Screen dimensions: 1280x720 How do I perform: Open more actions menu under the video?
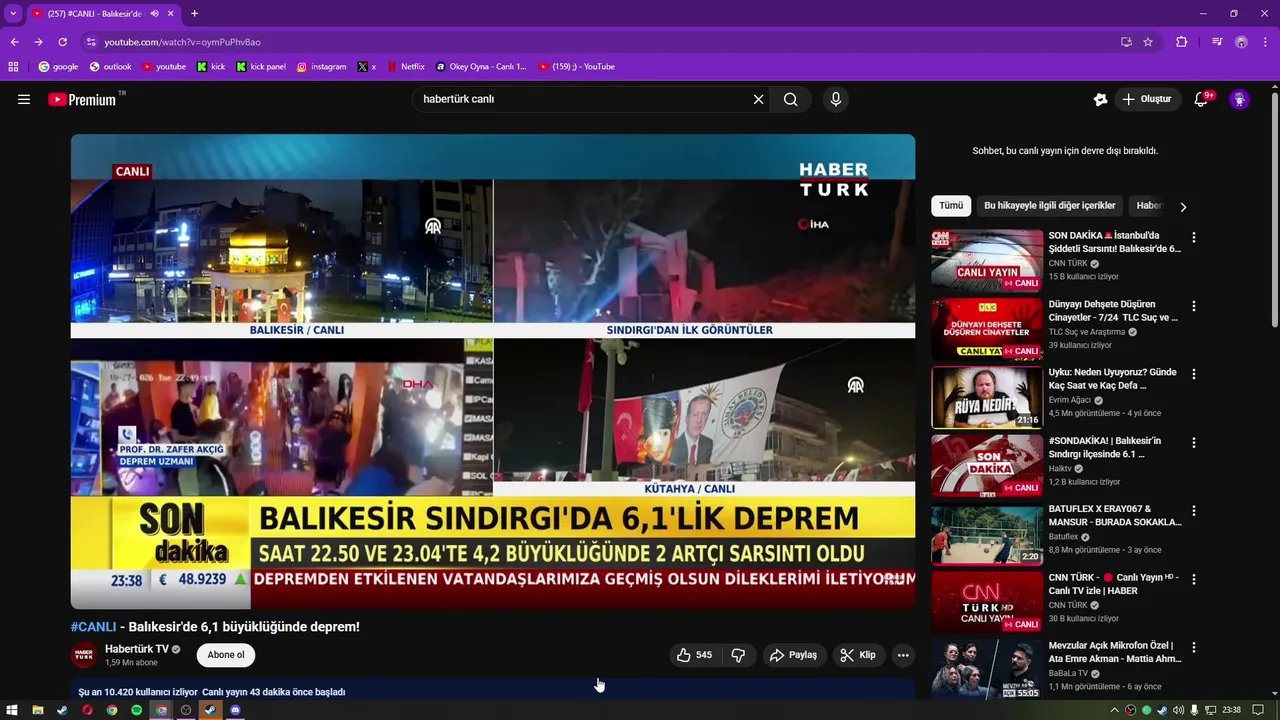tap(903, 655)
